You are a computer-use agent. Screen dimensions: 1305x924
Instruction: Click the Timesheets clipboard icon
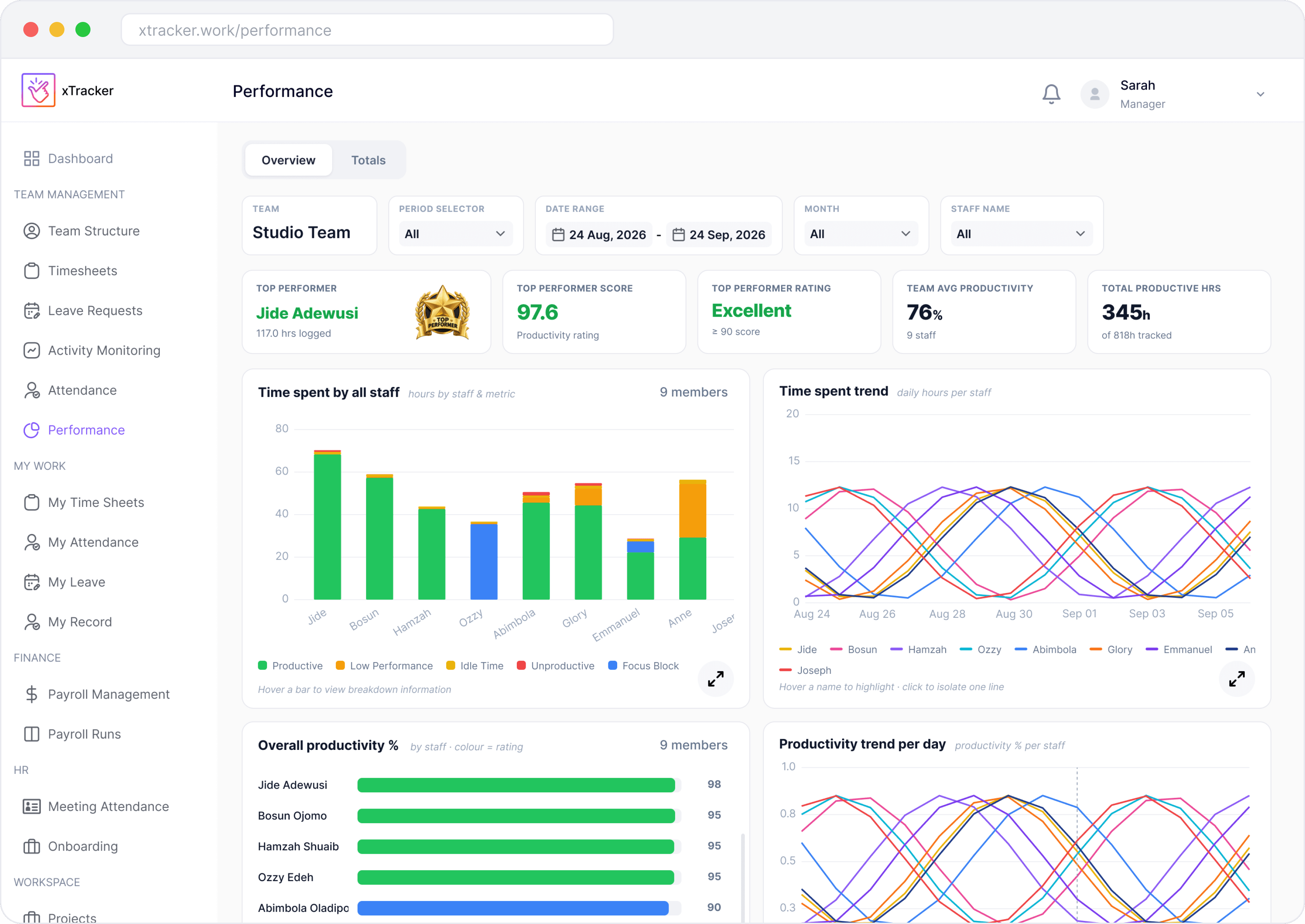pyautogui.click(x=31, y=271)
